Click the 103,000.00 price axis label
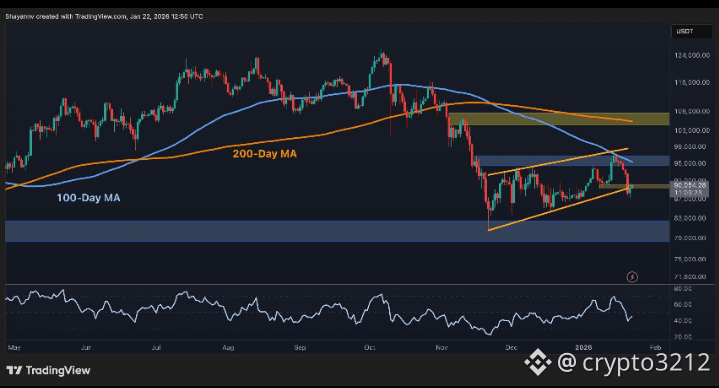This screenshot has height=388, width=719. click(692, 131)
